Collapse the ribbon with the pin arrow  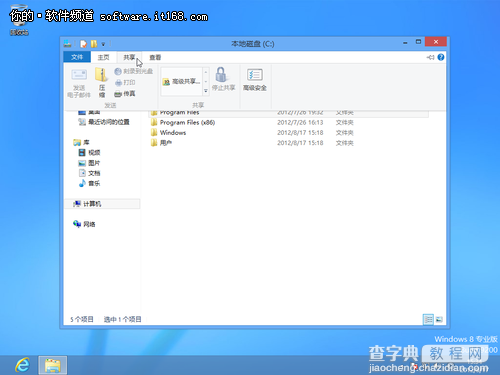(430, 57)
